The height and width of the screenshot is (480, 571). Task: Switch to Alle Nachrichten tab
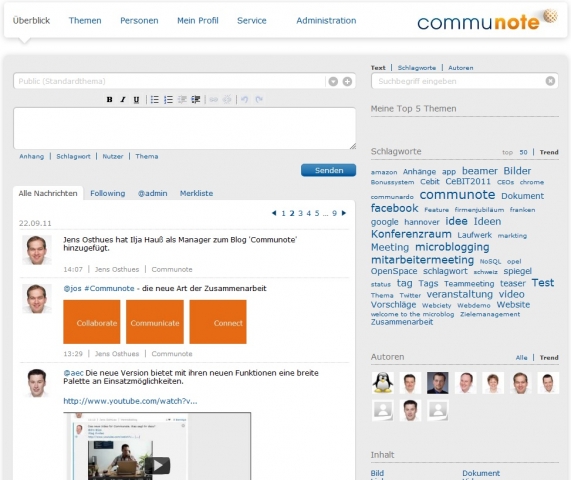[48, 193]
